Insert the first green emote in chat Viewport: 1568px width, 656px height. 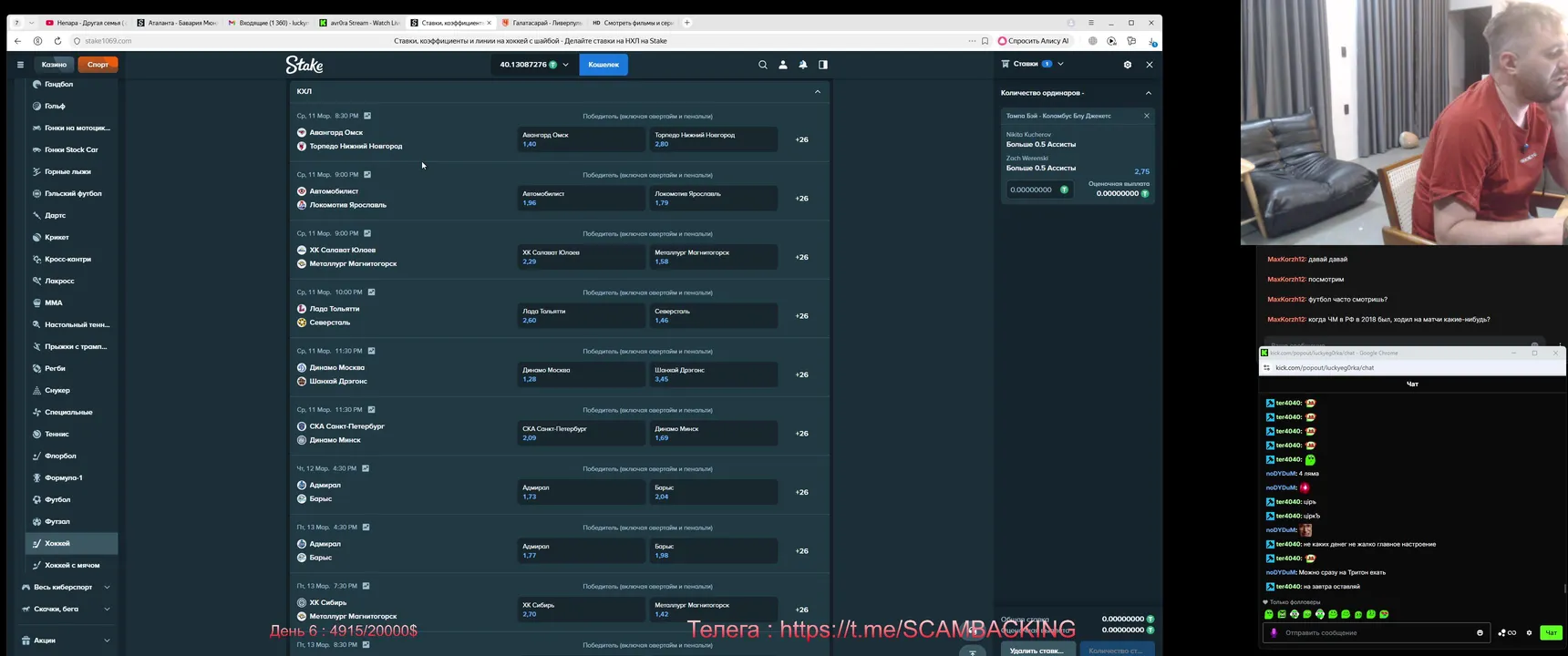(1269, 614)
